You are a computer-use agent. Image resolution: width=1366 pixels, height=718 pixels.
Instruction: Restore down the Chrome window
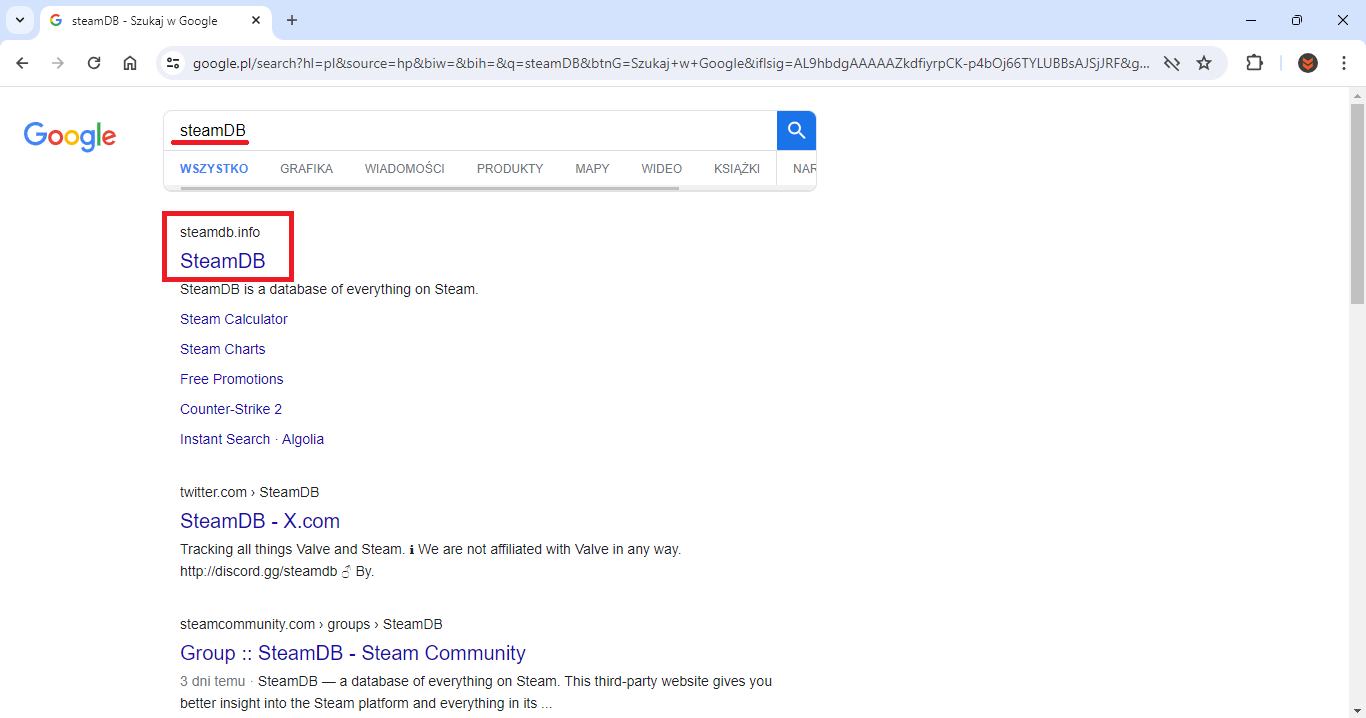(x=1297, y=20)
